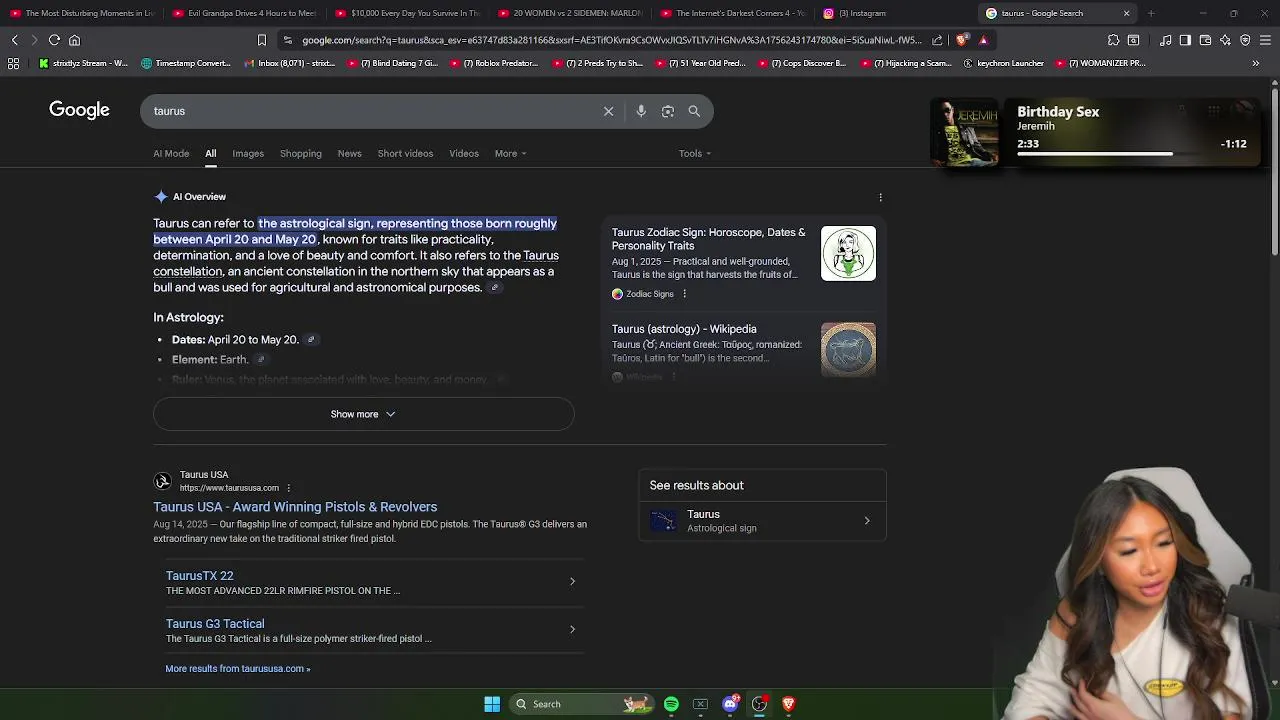Follow the Taurus constellation link
Image resolution: width=1280 pixels, height=720 pixels.
[x=356, y=263]
